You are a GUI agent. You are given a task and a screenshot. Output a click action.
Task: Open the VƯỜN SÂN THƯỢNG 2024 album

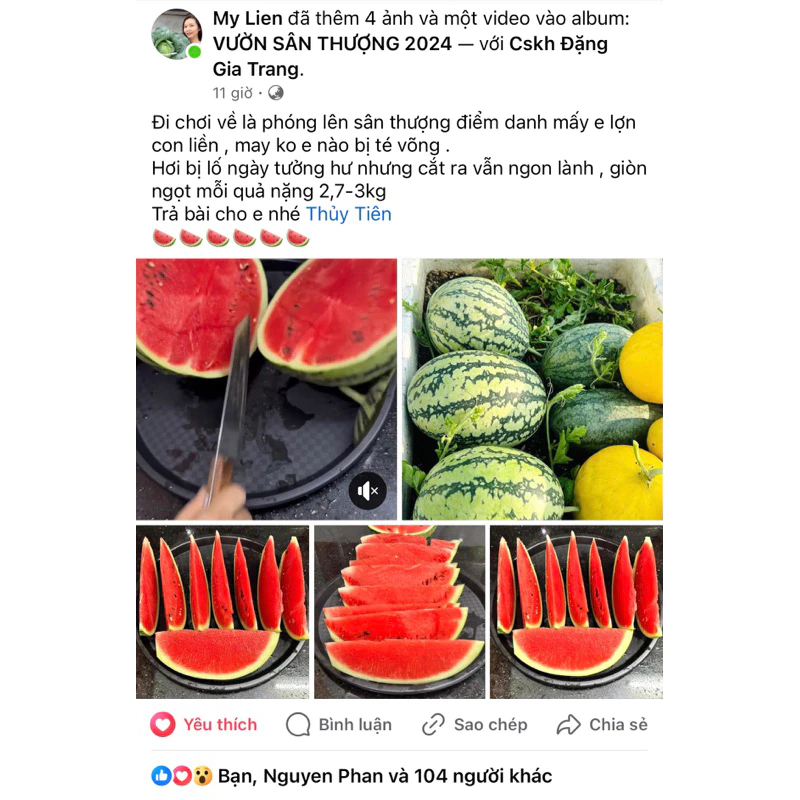[332, 44]
